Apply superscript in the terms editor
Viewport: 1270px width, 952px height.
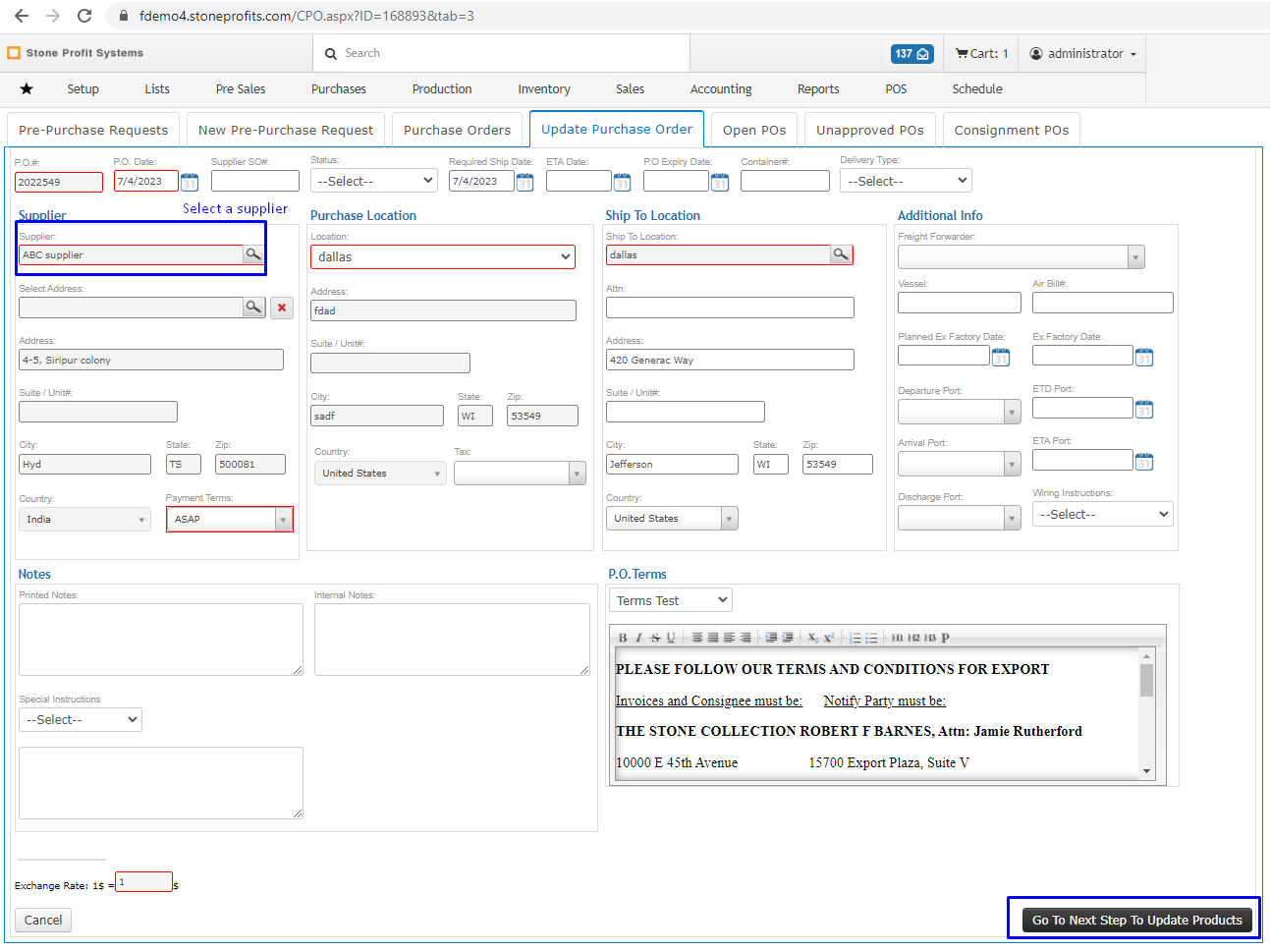(828, 638)
